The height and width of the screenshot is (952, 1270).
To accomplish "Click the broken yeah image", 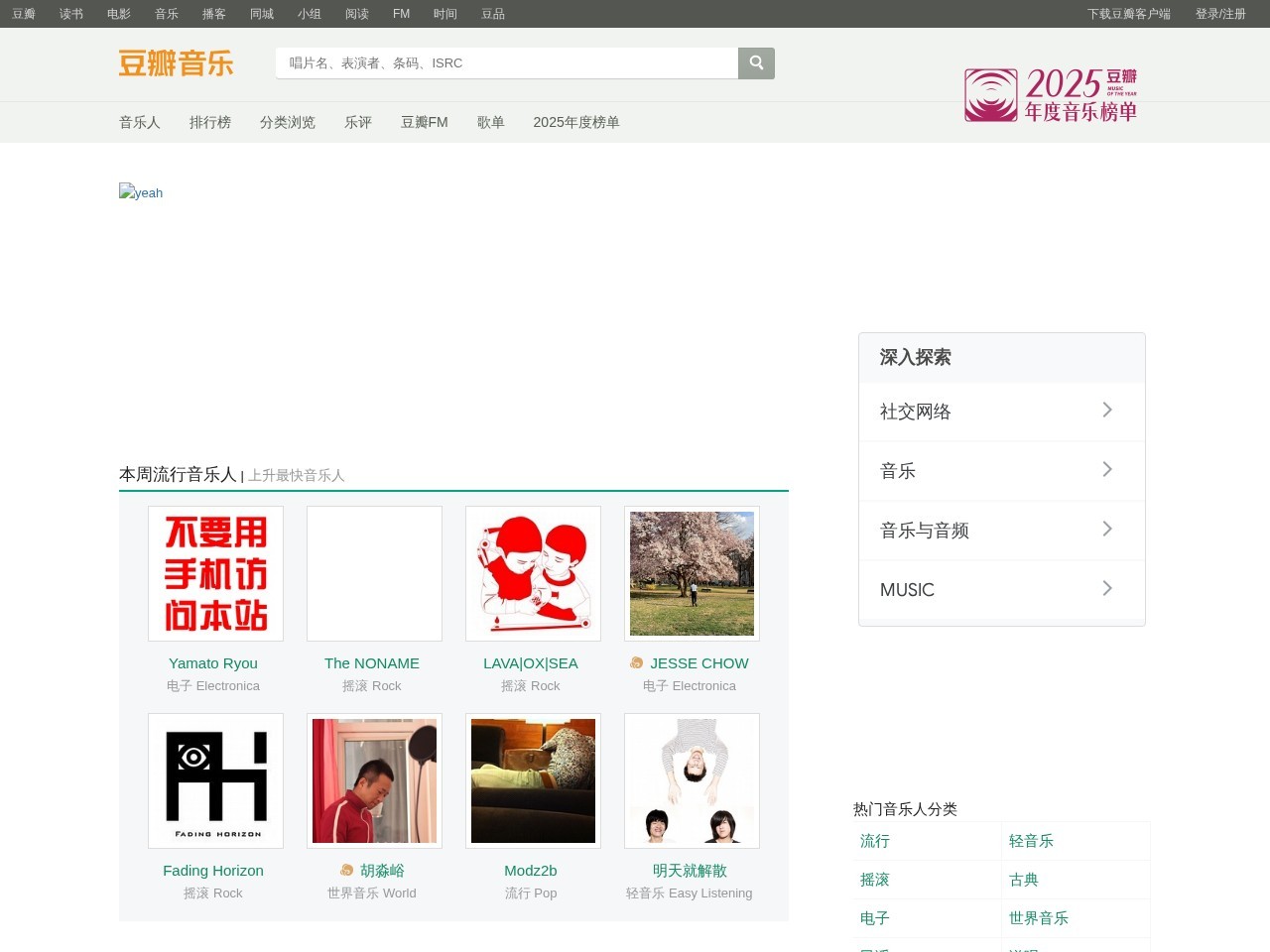I will (141, 192).
